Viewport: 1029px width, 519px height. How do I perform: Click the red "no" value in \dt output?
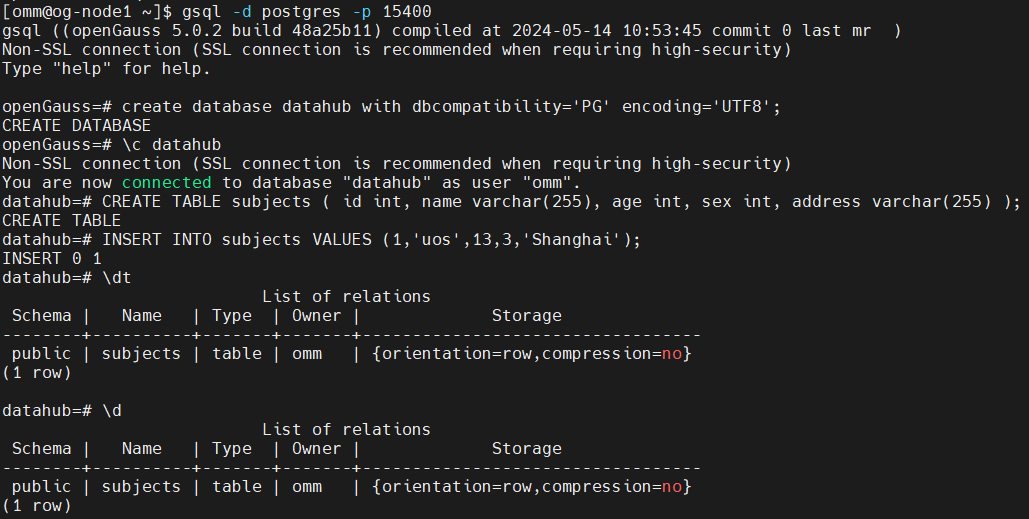[x=672, y=354]
